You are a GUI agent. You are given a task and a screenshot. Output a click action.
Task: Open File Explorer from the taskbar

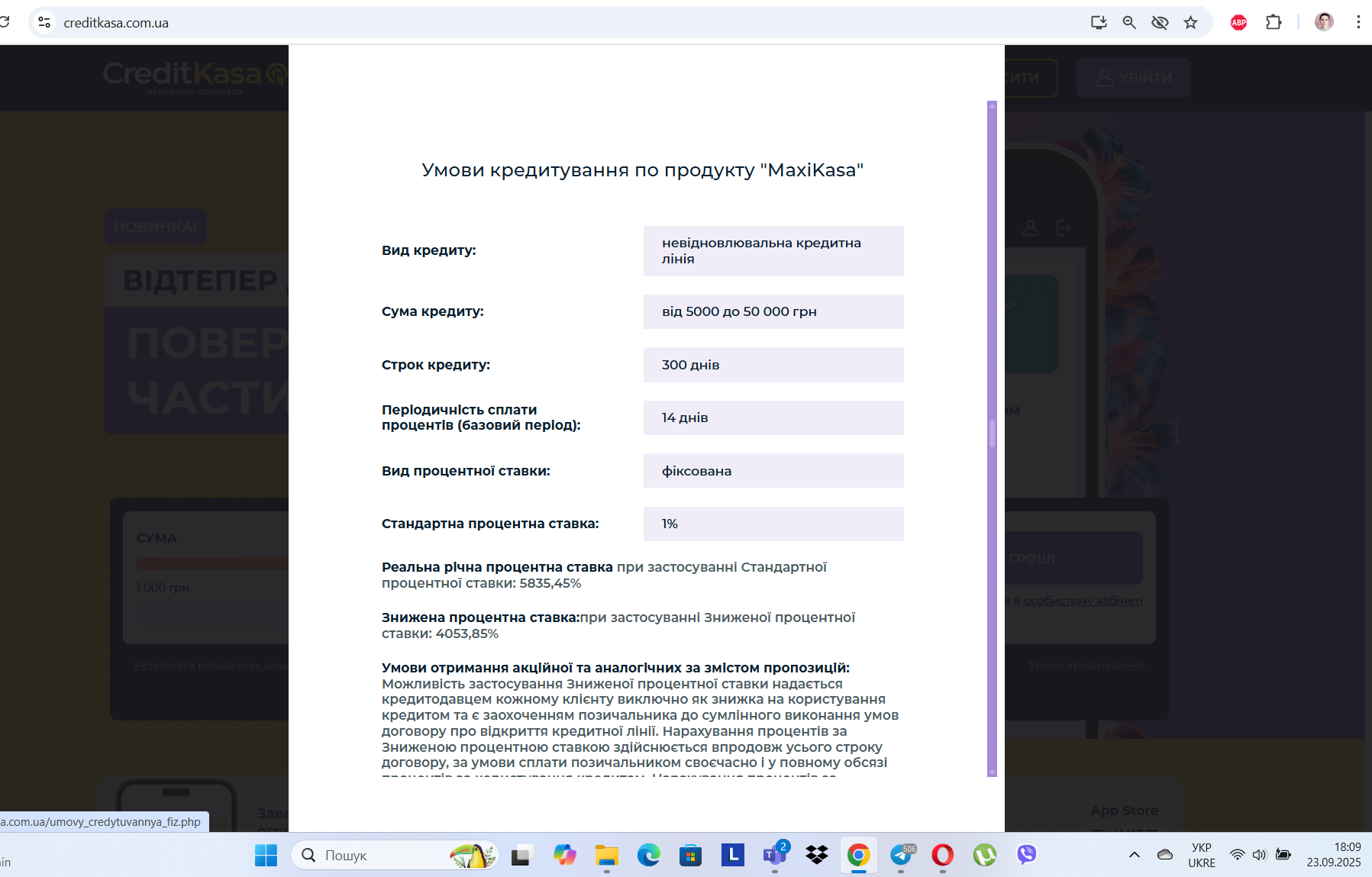point(607,856)
